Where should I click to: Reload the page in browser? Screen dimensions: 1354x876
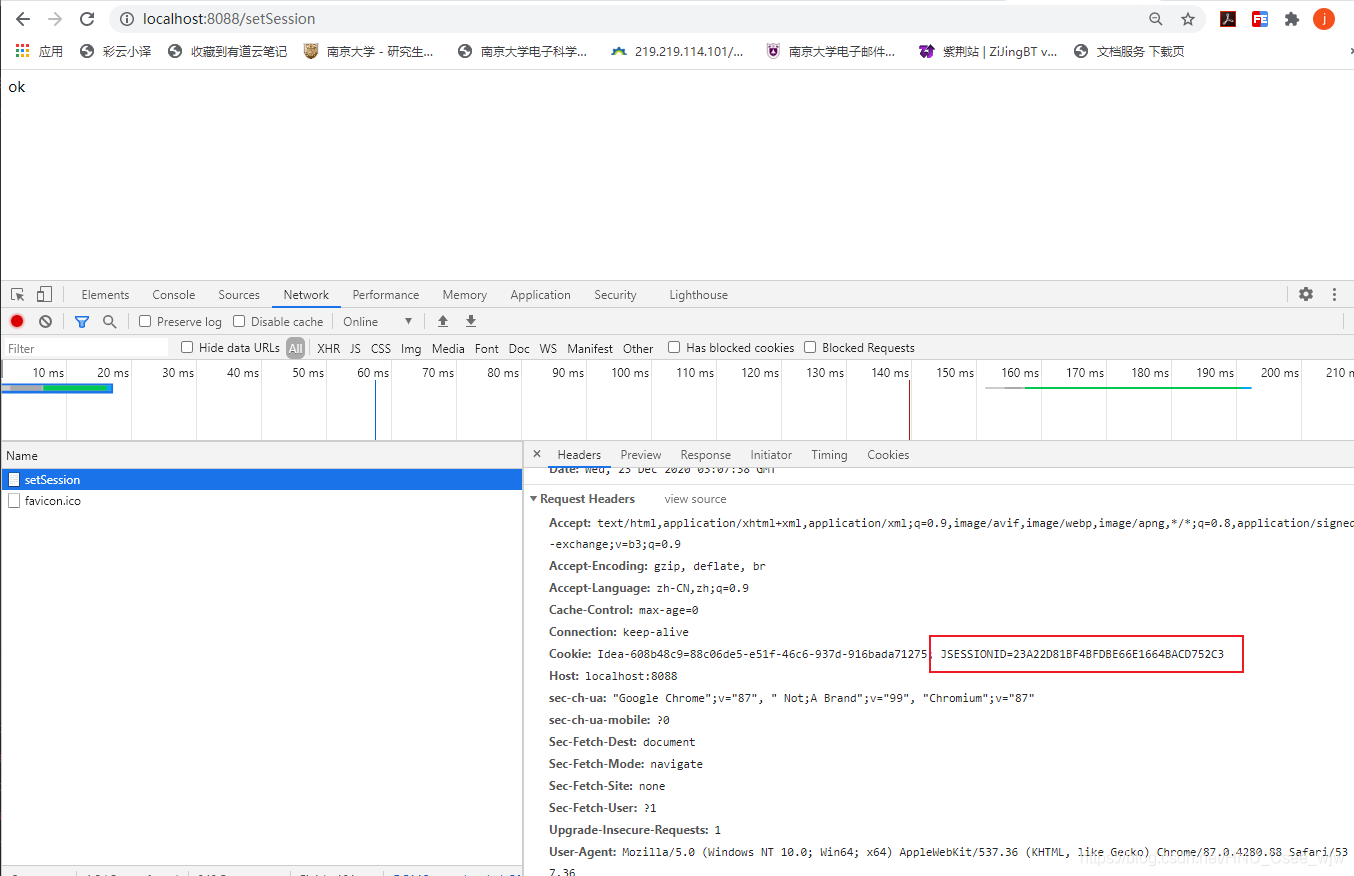pyautogui.click(x=87, y=19)
